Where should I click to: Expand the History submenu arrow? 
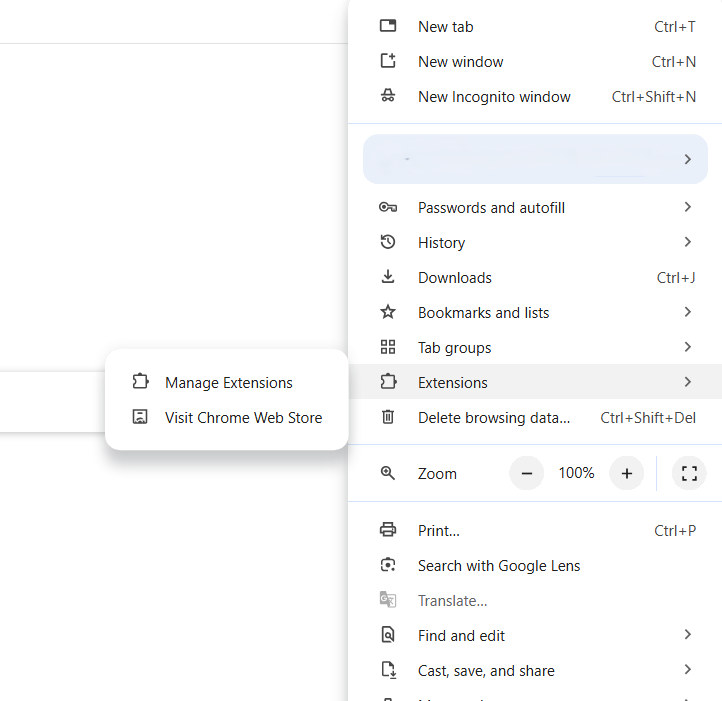pyautogui.click(x=687, y=243)
